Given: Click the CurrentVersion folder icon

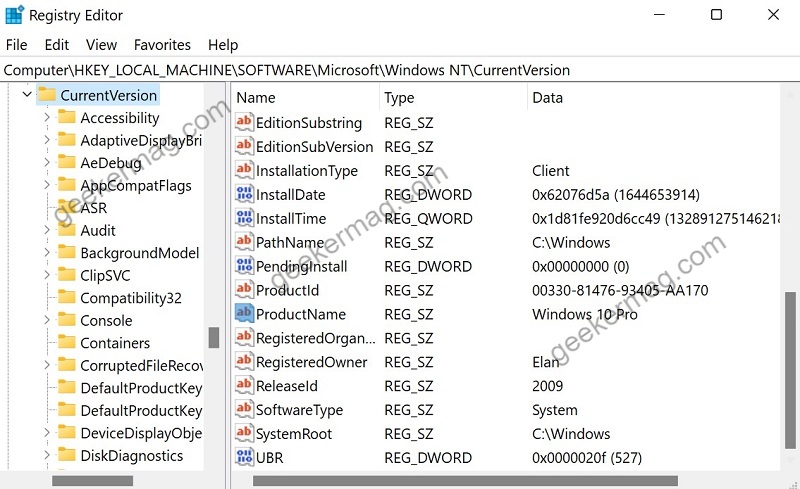Looking at the screenshot, I should [47, 94].
